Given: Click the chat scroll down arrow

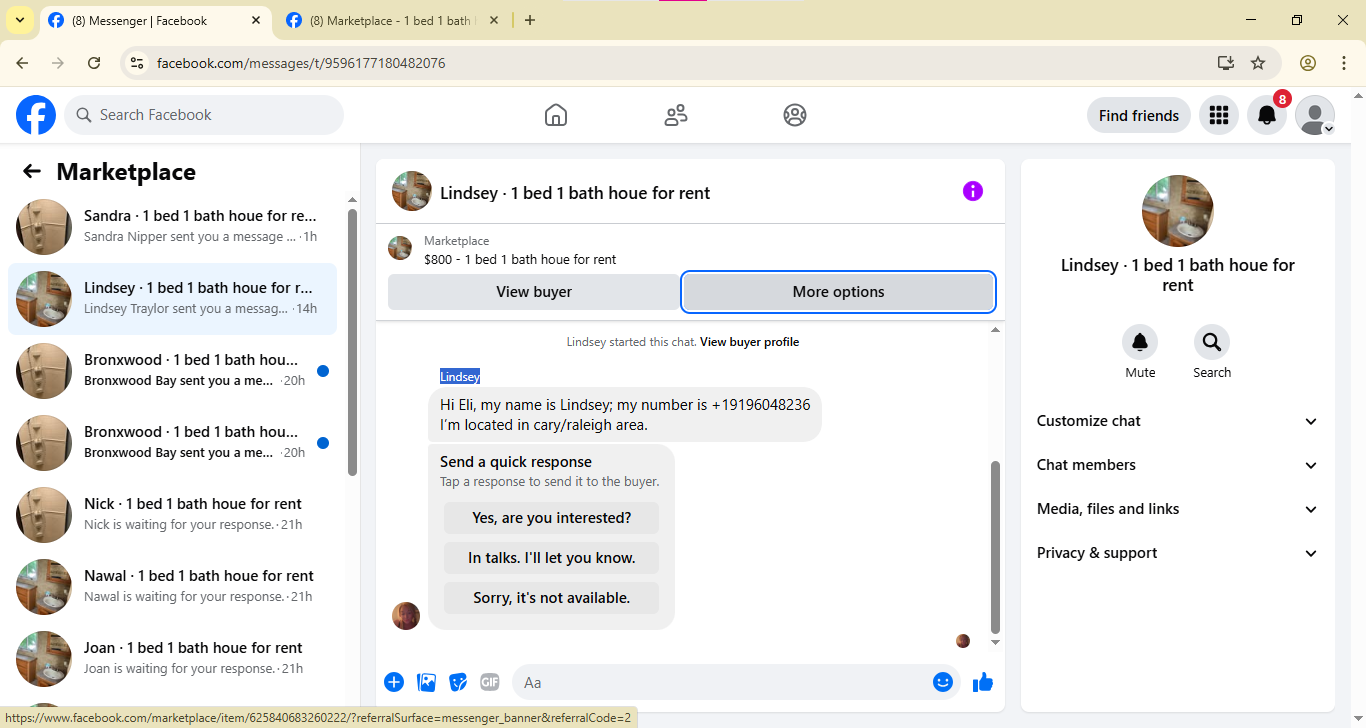Looking at the screenshot, I should click(x=995, y=642).
